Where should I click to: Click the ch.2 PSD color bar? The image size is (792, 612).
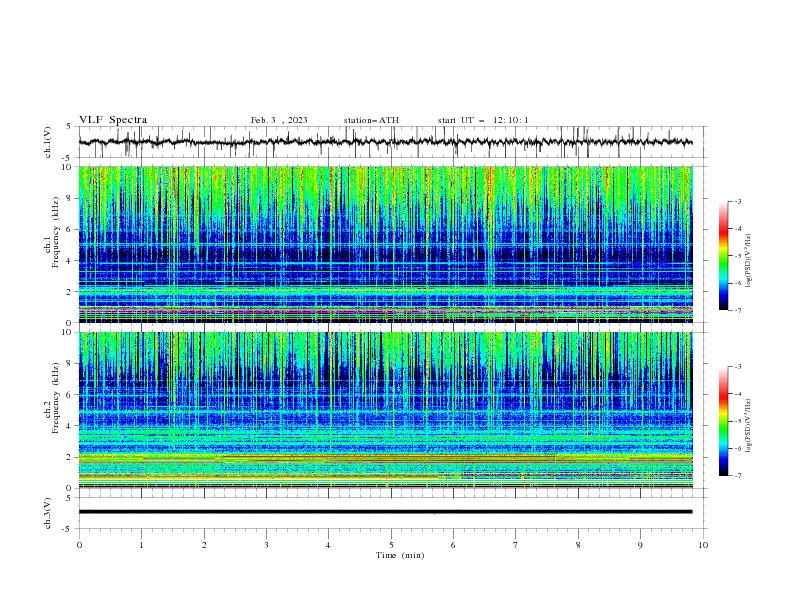(723, 421)
